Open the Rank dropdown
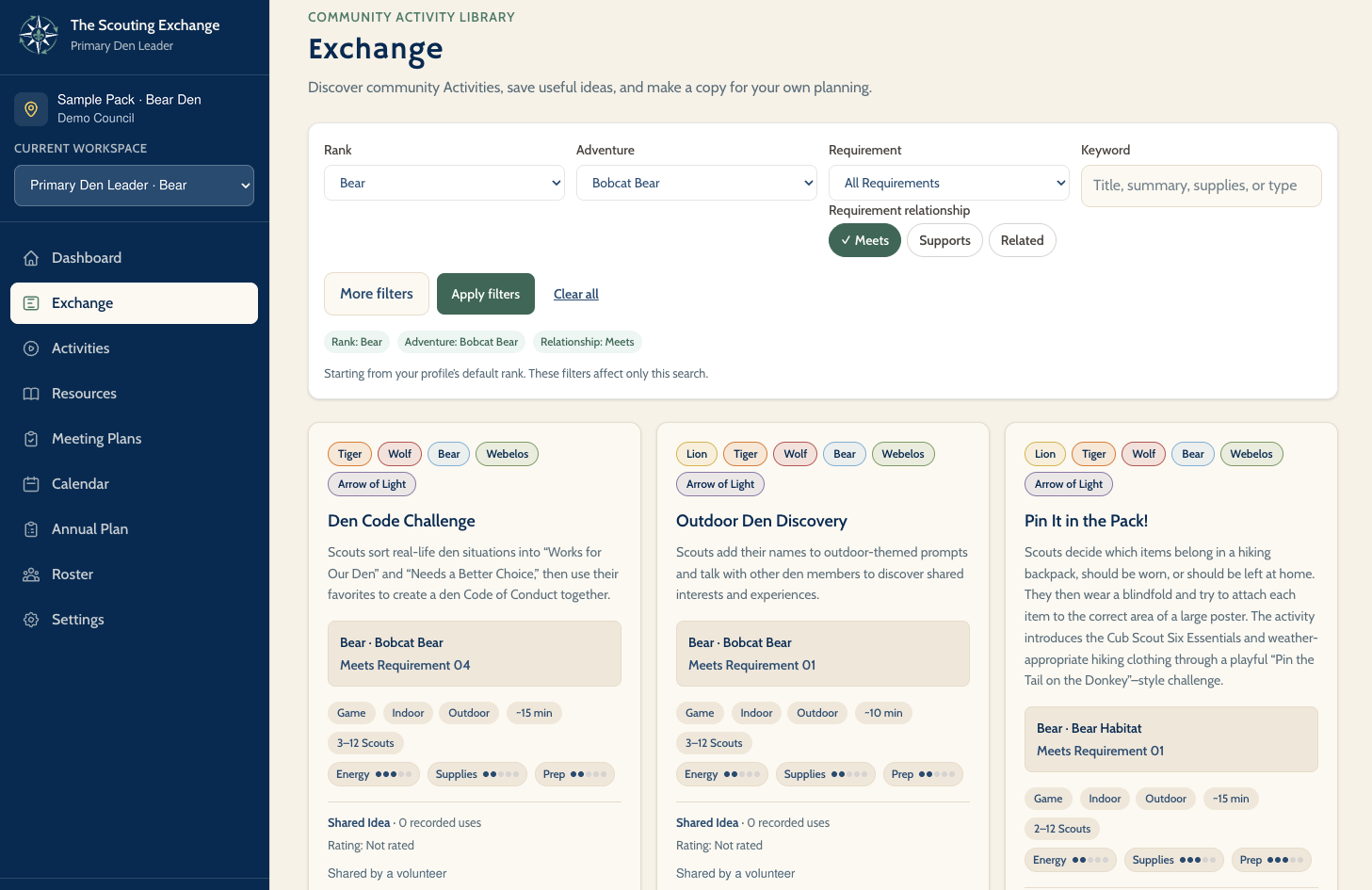Image resolution: width=1372 pixels, height=890 pixels. tap(444, 183)
